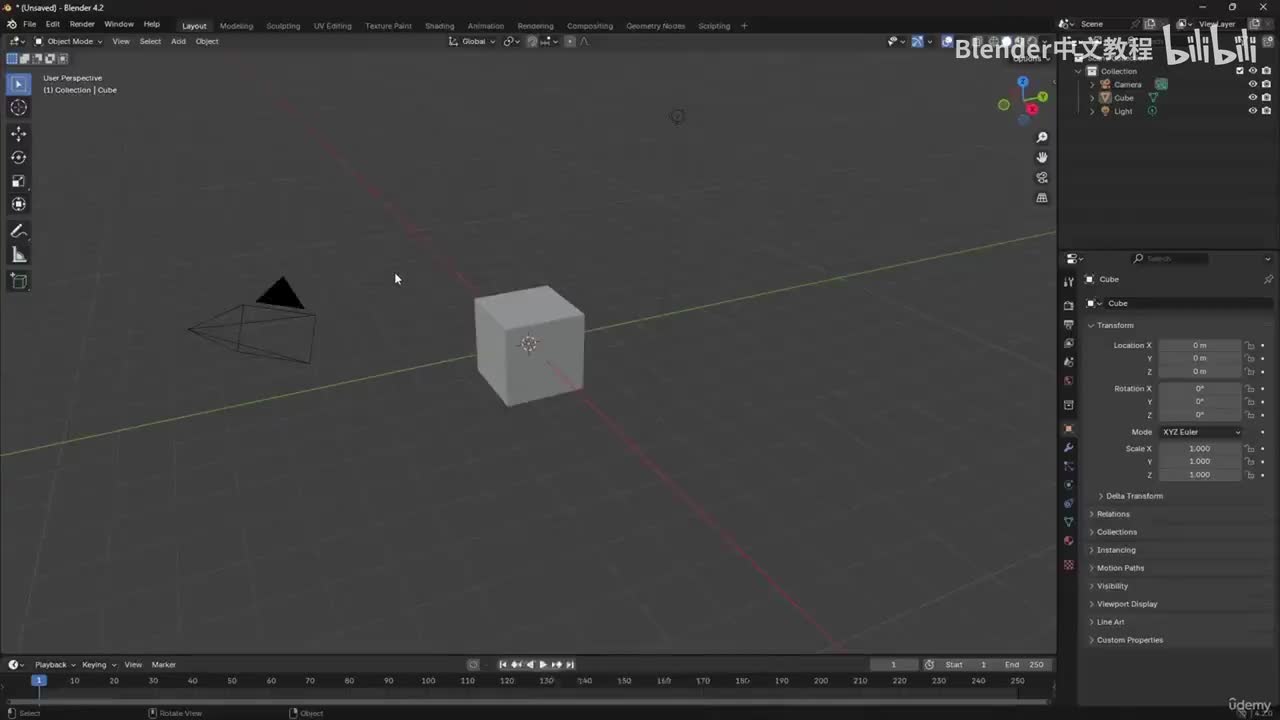Viewport: 1280px width, 720px height.
Task: Select the Select Box tool
Action: point(19,84)
